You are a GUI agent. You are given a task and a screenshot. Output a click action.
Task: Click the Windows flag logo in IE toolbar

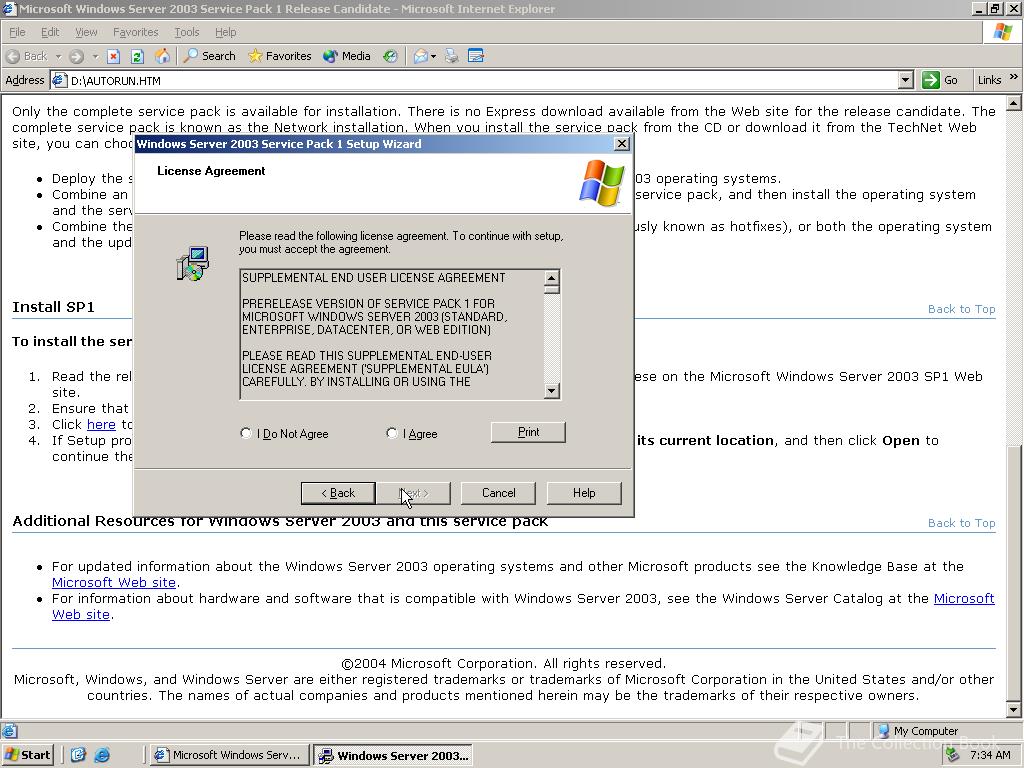tap(1002, 32)
